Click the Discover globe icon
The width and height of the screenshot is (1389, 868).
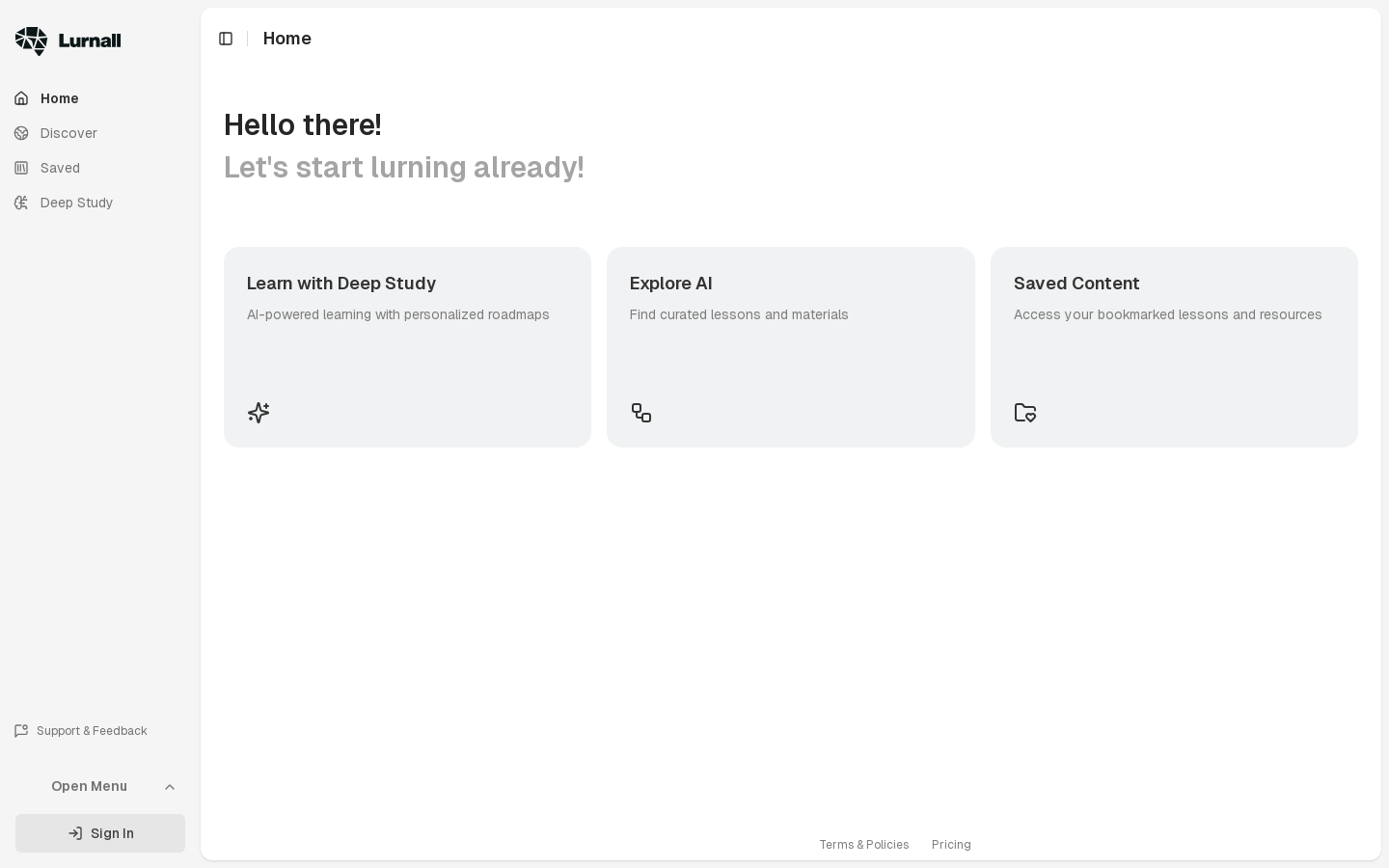(21, 133)
